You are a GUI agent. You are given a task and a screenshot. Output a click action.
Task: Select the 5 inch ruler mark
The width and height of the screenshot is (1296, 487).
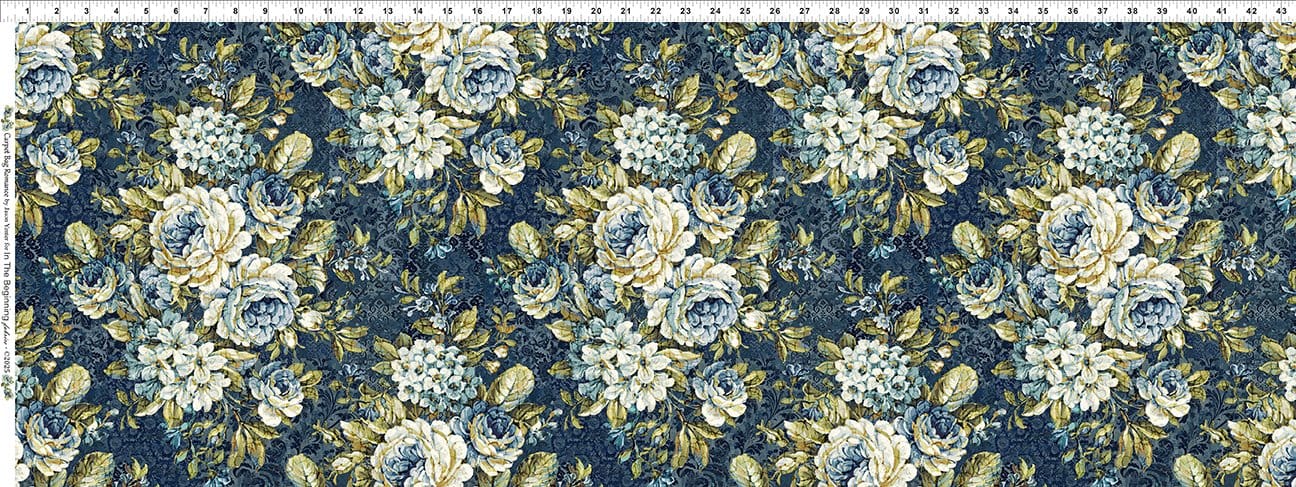point(146,11)
